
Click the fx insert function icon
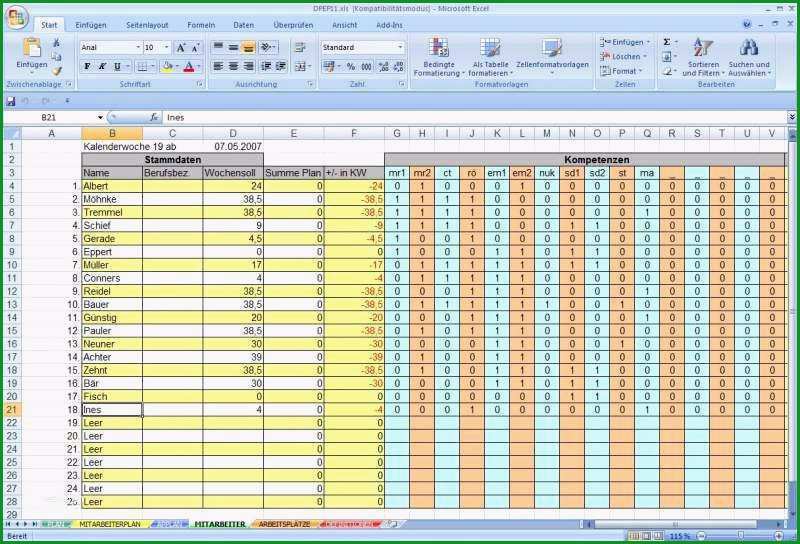[x=154, y=117]
